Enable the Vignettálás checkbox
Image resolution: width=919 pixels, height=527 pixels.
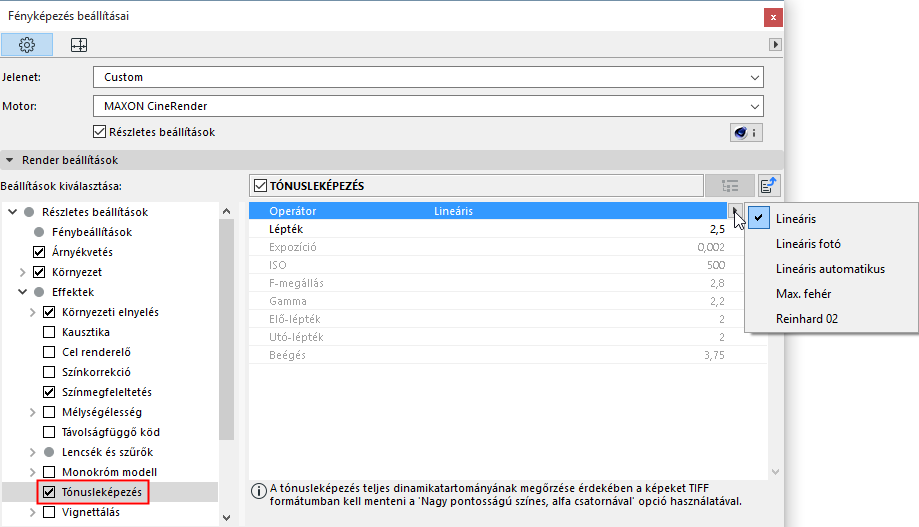[49, 512]
